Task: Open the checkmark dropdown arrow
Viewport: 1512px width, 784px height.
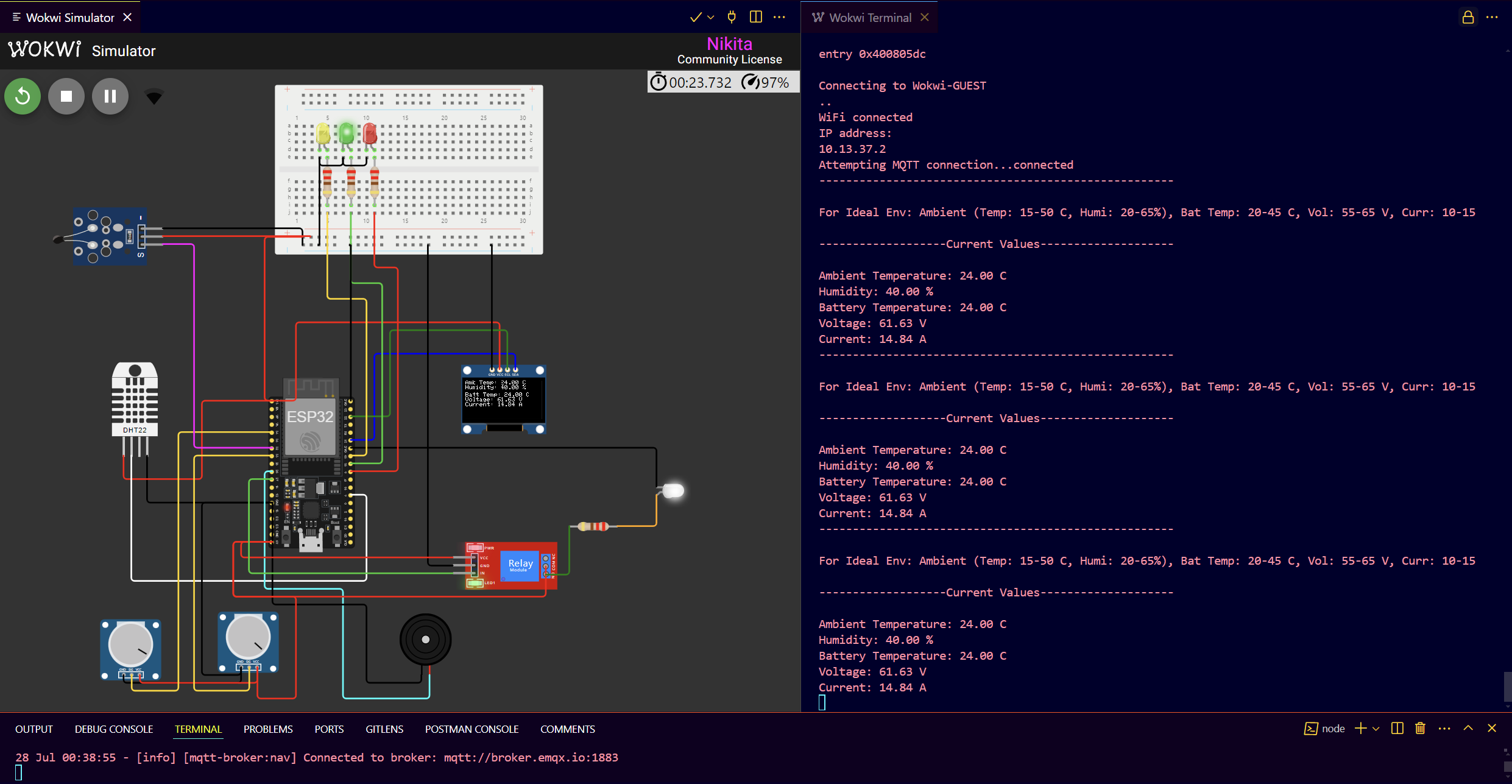Action: [x=711, y=18]
